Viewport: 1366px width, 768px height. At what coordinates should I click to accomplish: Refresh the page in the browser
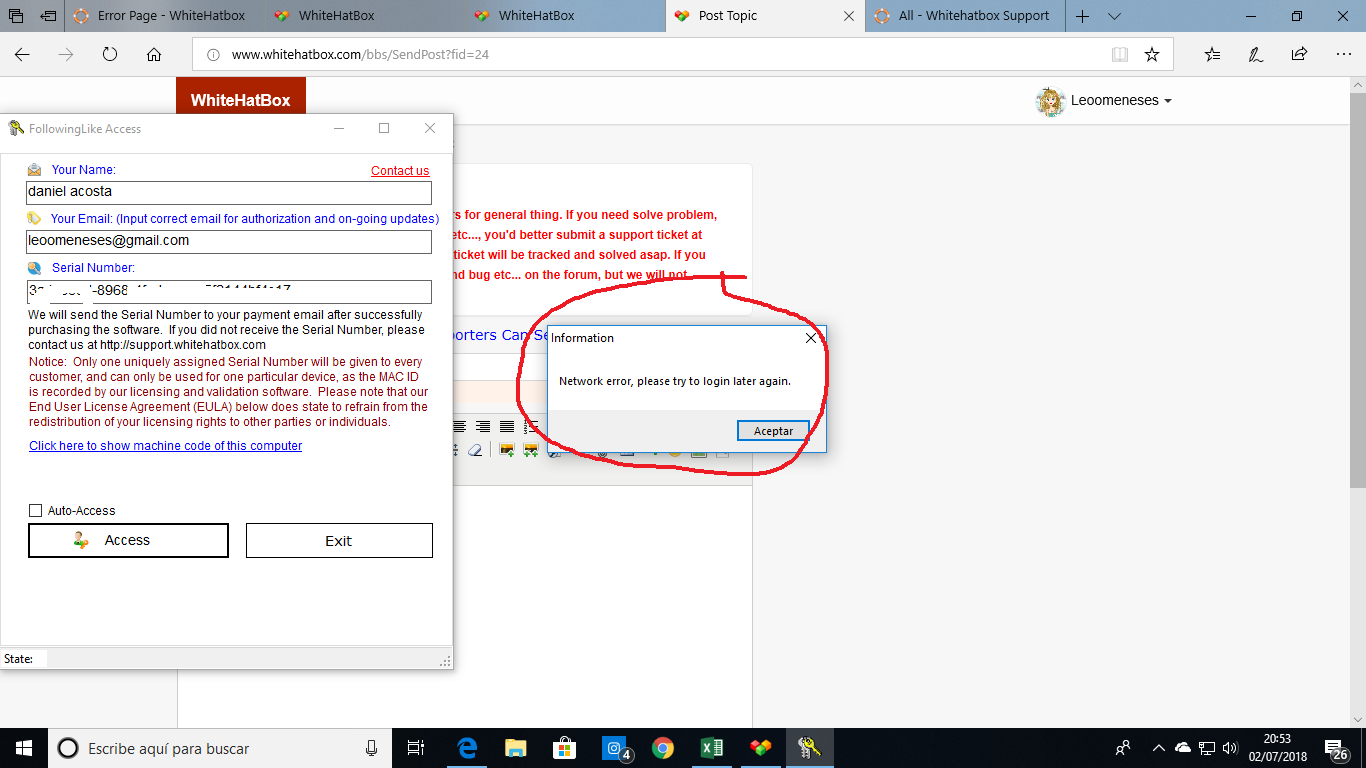(x=110, y=55)
